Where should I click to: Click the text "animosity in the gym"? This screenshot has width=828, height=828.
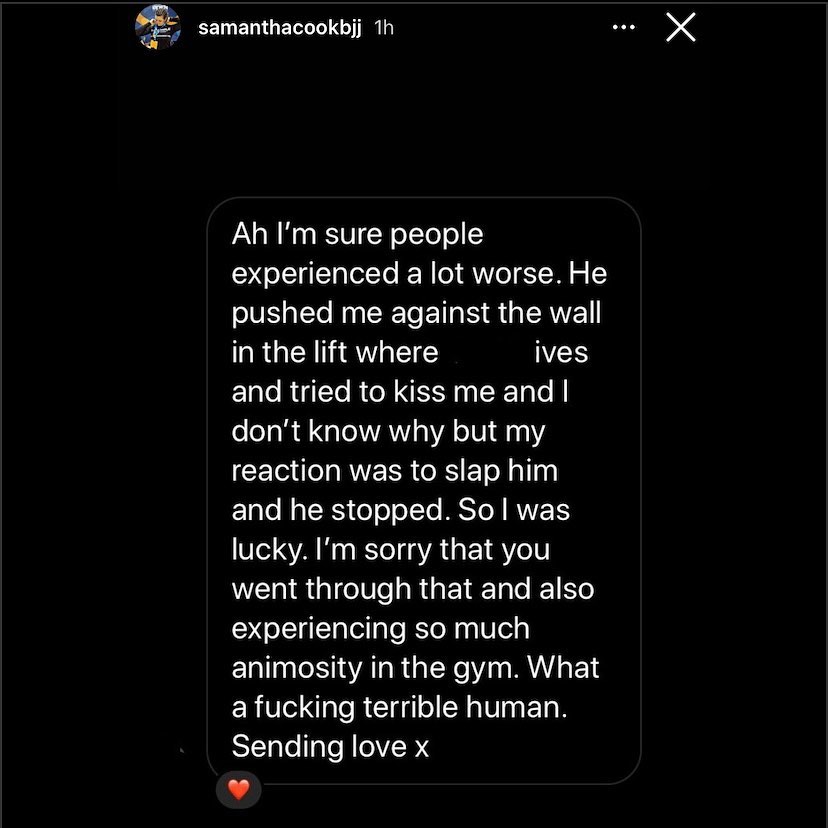(377, 668)
